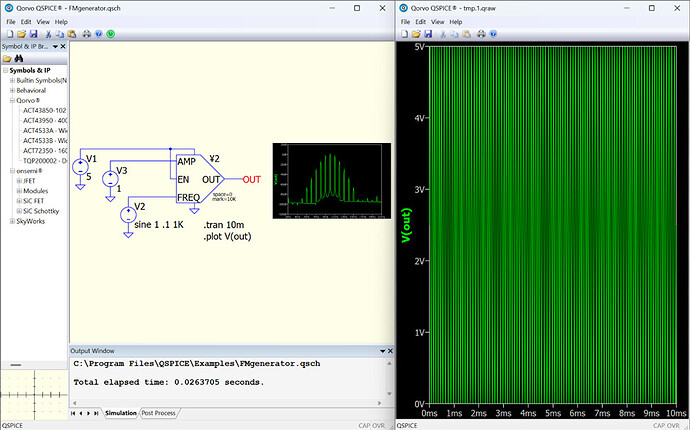Click Cut icon in tmp.1.qraw waveform toolbar
This screenshot has height=430, width=690.
point(443,34)
